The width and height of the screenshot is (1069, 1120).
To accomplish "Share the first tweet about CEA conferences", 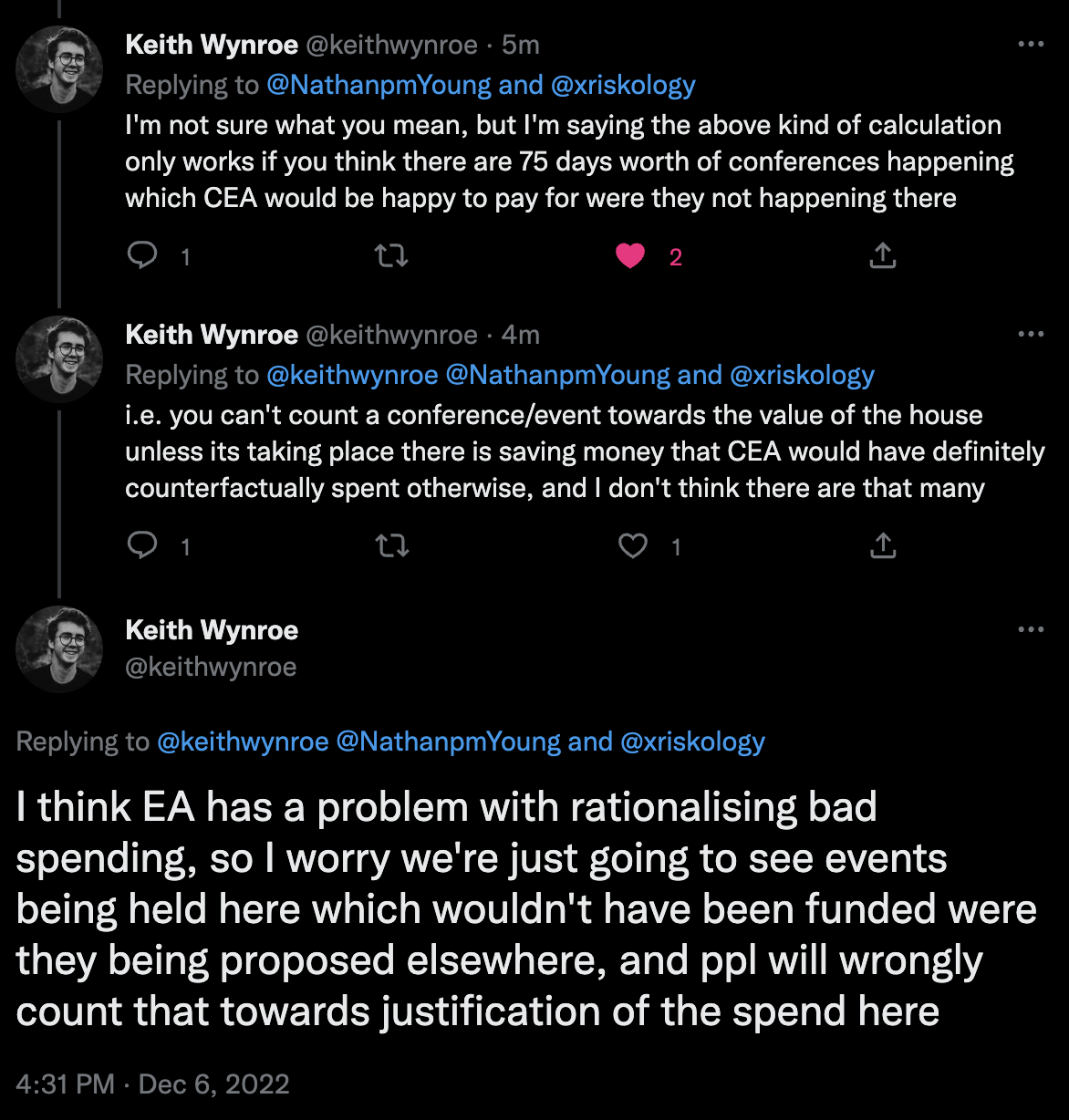I will pos(882,256).
